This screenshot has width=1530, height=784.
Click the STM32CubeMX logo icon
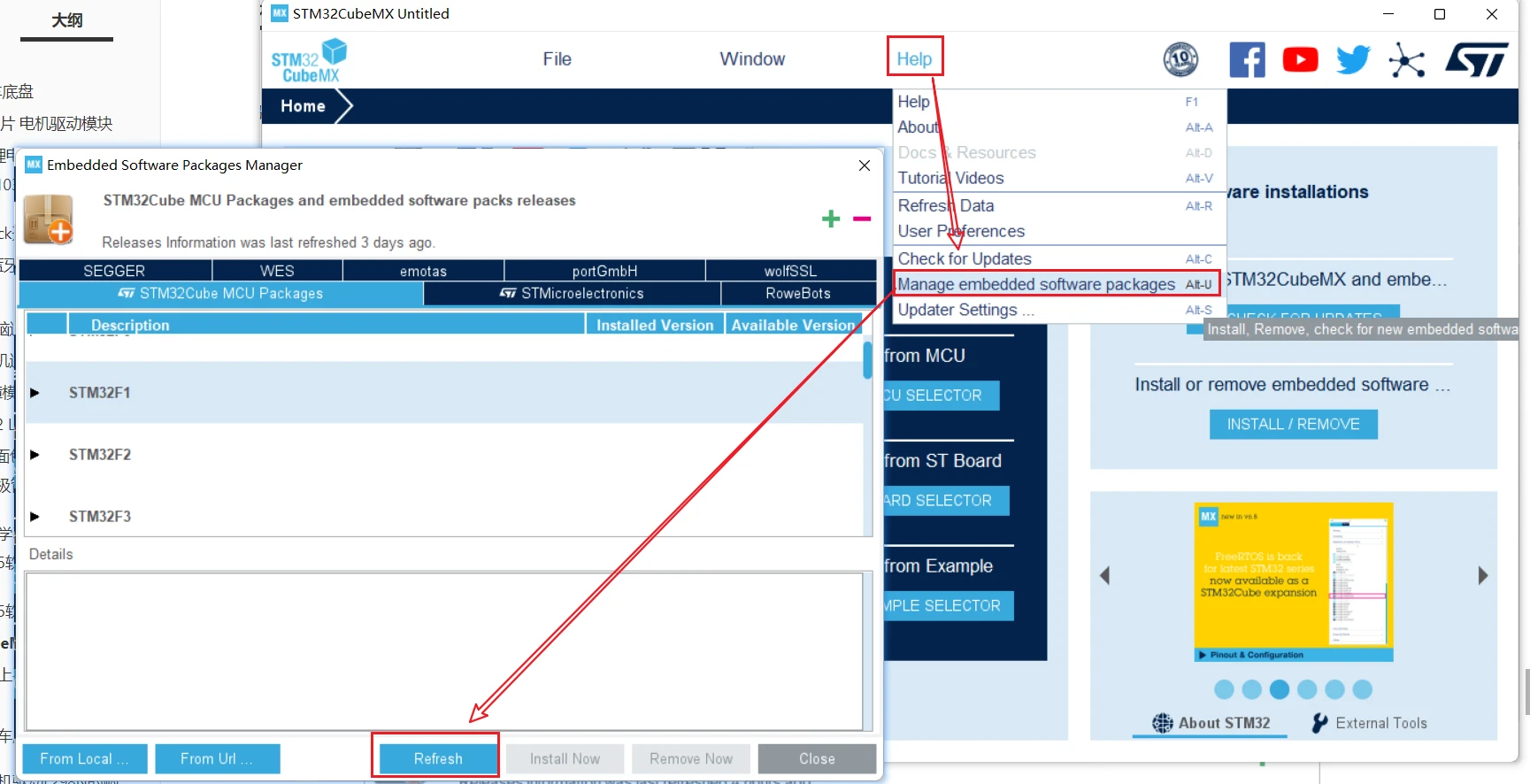(x=309, y=60)
